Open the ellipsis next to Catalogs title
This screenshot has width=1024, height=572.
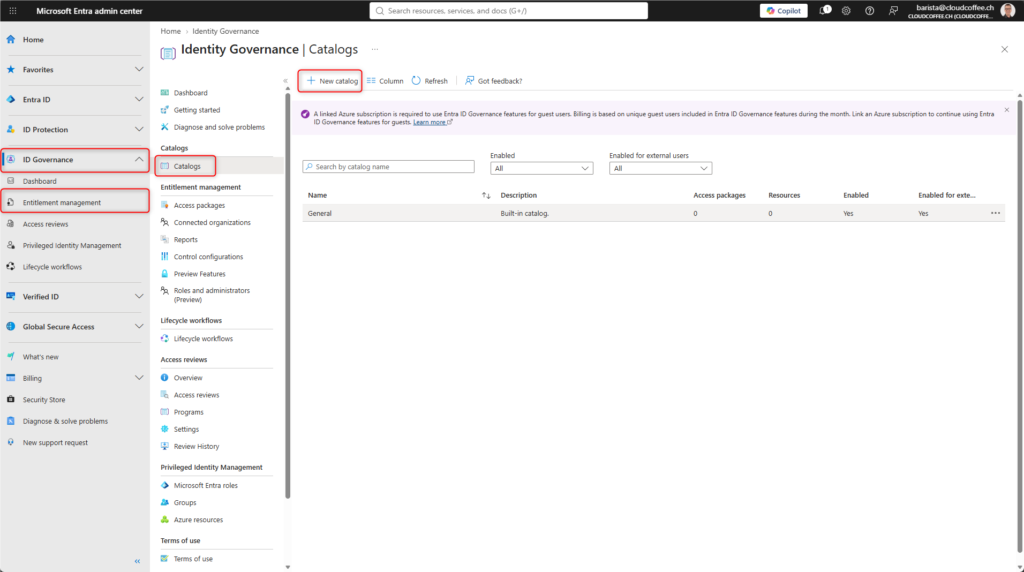click(x=375, y=49)
